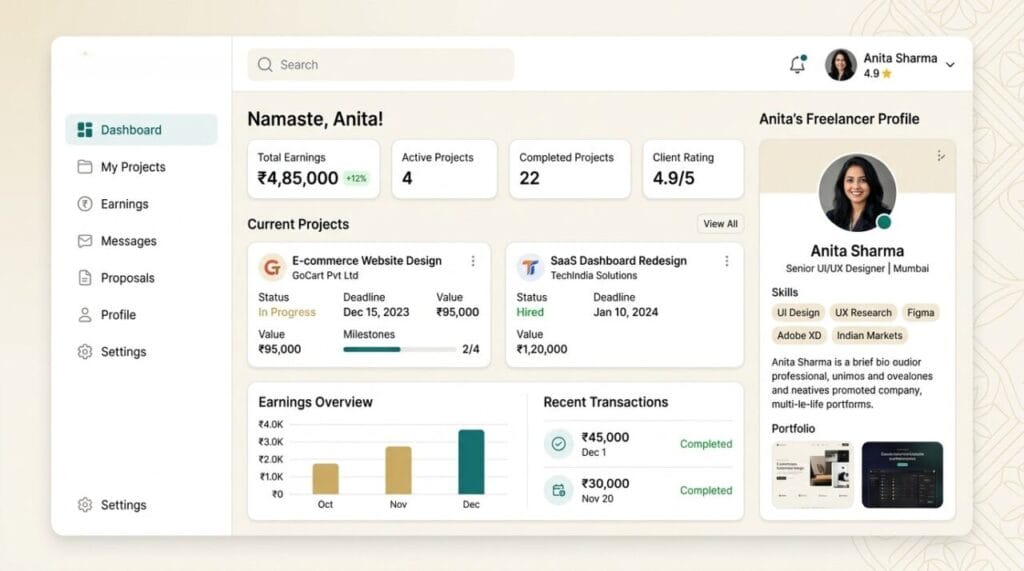Click the rupee Earnings icon

coord(85,204)
